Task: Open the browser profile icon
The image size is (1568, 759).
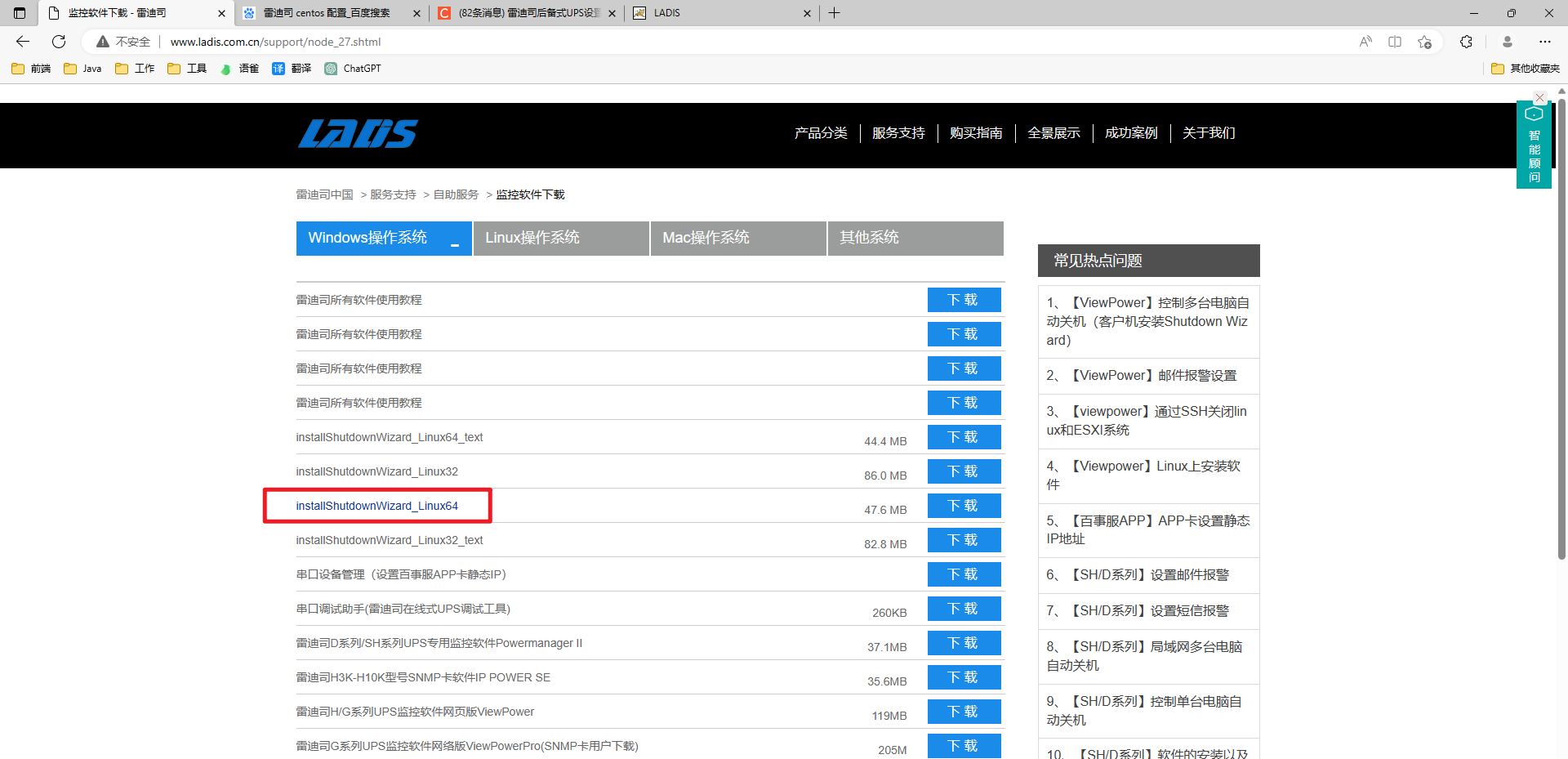Action: tap(1508, 42)
